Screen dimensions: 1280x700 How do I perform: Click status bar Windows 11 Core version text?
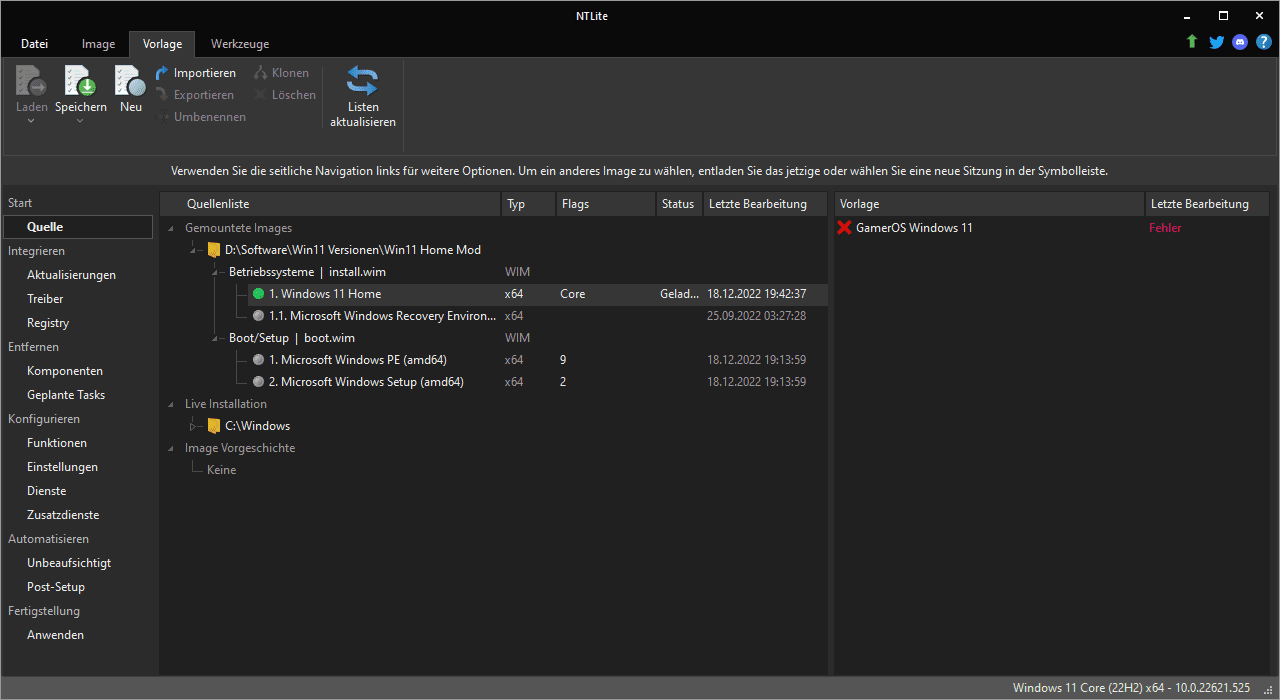point(1131,688)
